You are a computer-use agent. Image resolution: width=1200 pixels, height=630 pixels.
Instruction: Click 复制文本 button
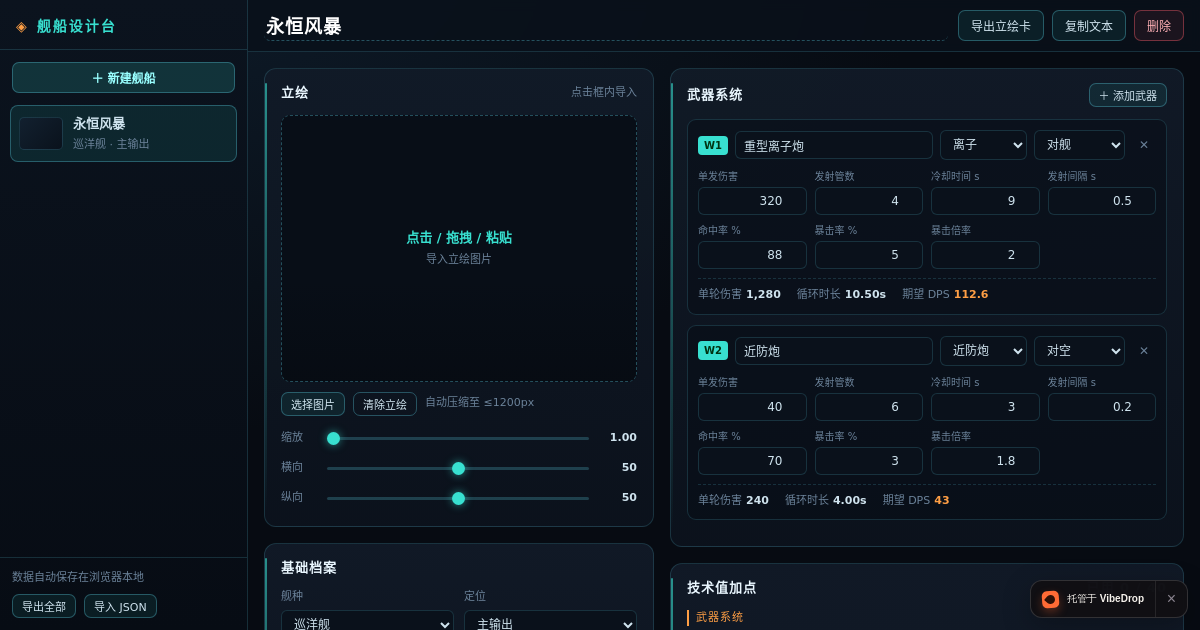1089,26
